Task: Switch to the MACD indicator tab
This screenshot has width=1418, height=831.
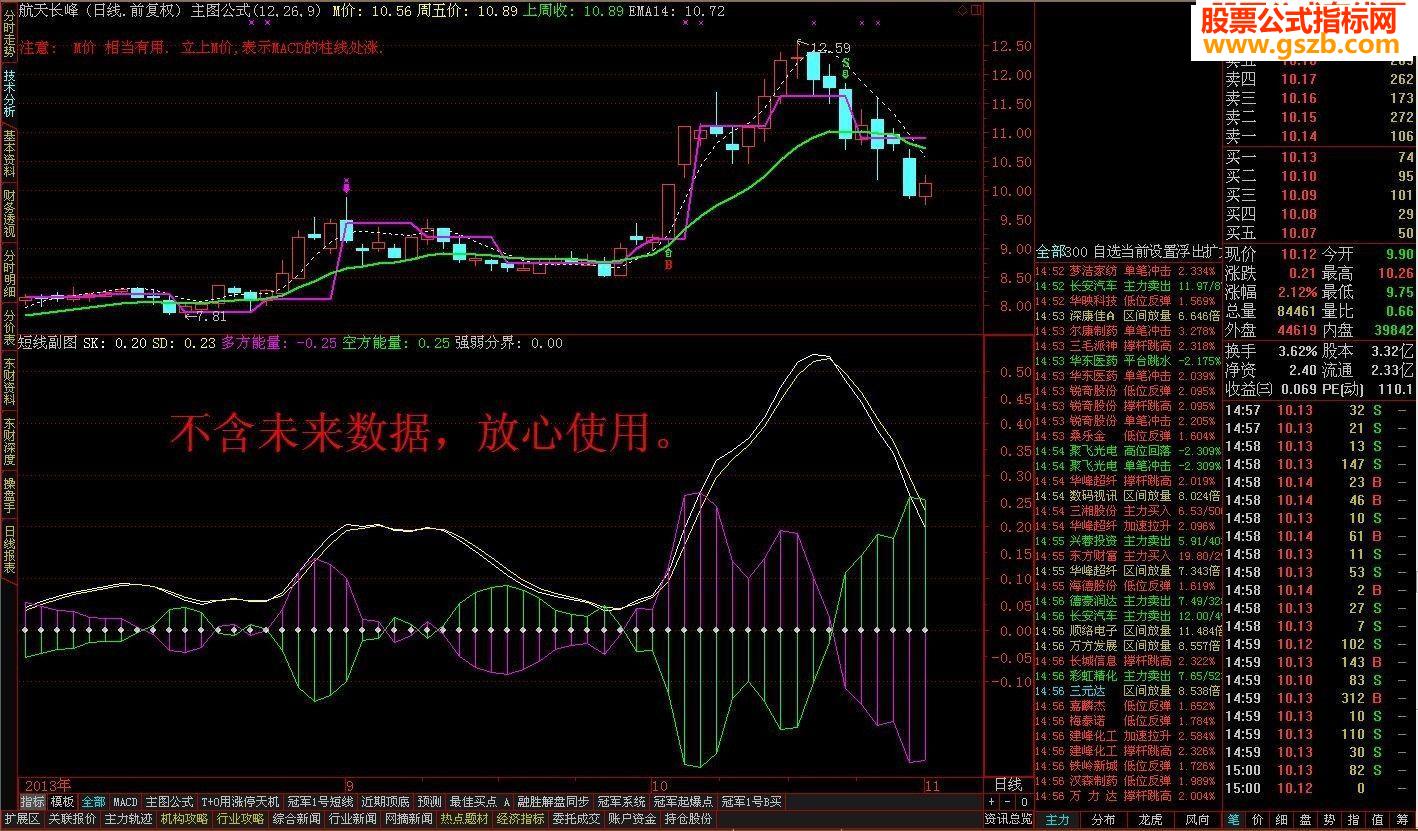Action: (125, 802)
